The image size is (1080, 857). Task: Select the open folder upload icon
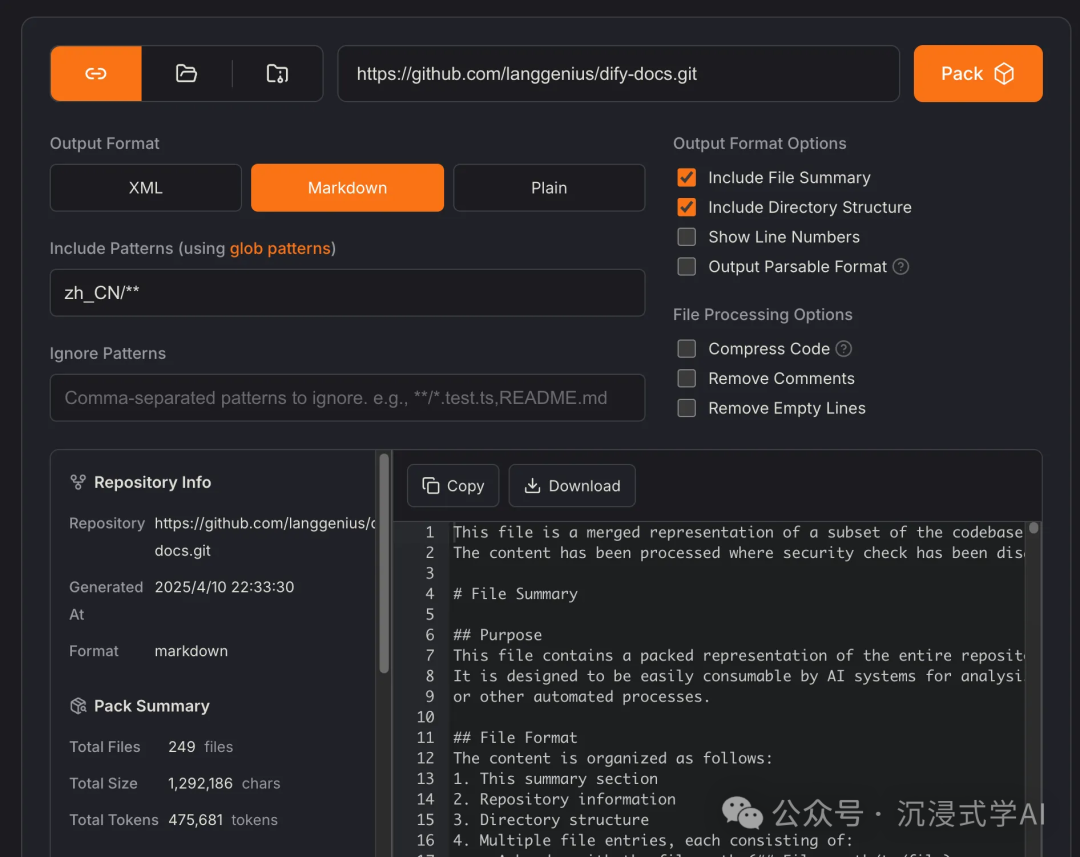[x=186, y=74]
